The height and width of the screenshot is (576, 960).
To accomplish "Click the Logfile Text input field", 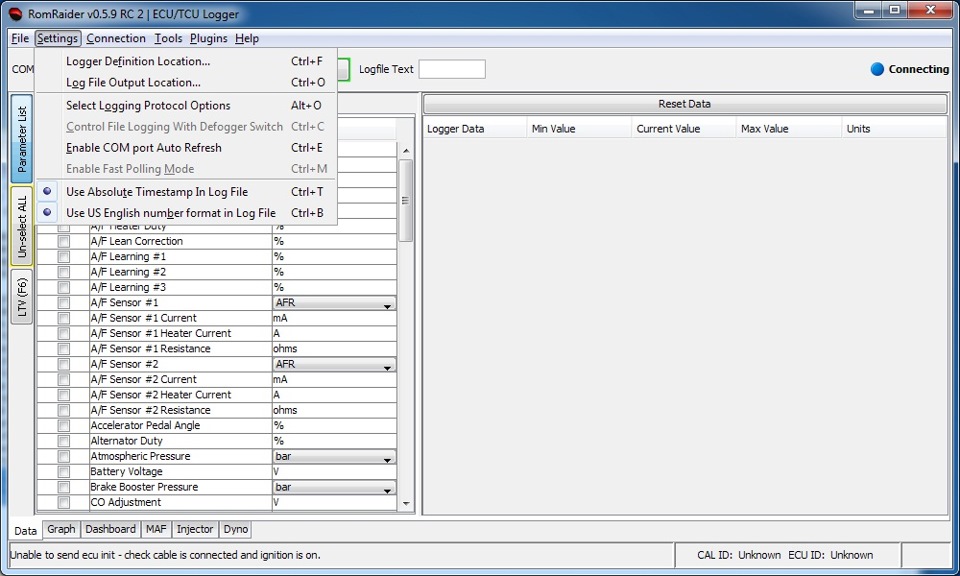I will [452, 69].
